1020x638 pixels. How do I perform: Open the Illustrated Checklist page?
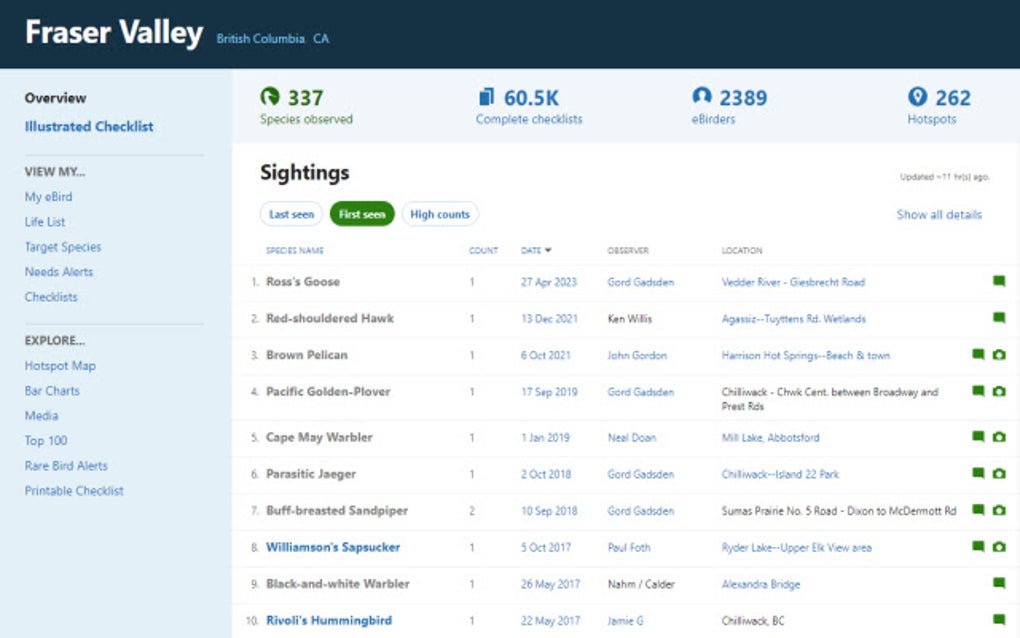click(89, 126)
